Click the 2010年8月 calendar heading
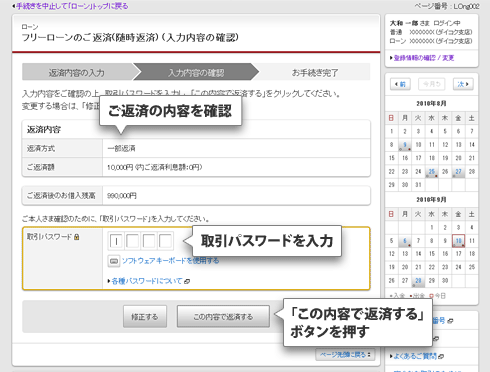The height and width of the screenshot is (372, 490). point(431,104)
